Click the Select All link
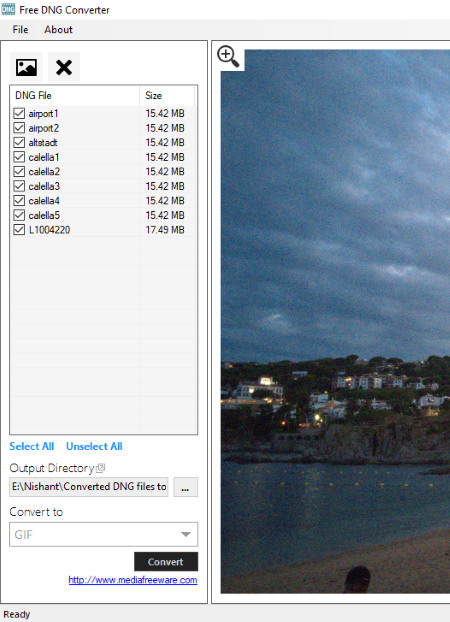 pyautogui.click(x=32, y=446)
